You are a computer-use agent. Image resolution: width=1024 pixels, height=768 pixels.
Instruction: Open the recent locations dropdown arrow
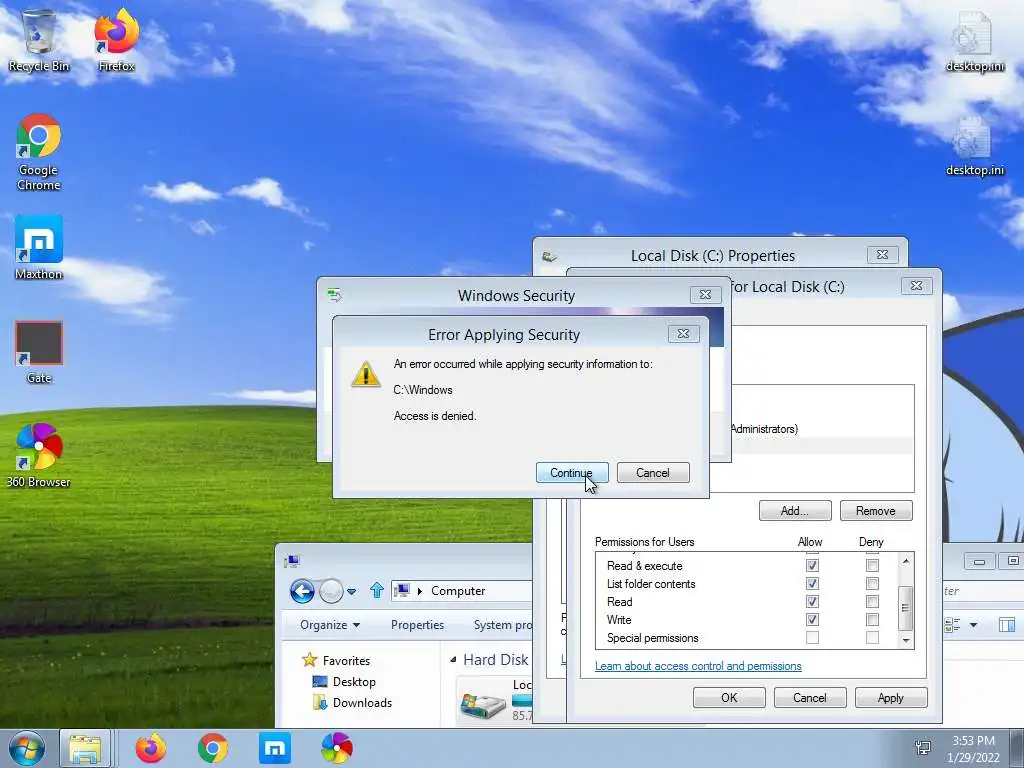pyautogui.click(x=351, y=592)
